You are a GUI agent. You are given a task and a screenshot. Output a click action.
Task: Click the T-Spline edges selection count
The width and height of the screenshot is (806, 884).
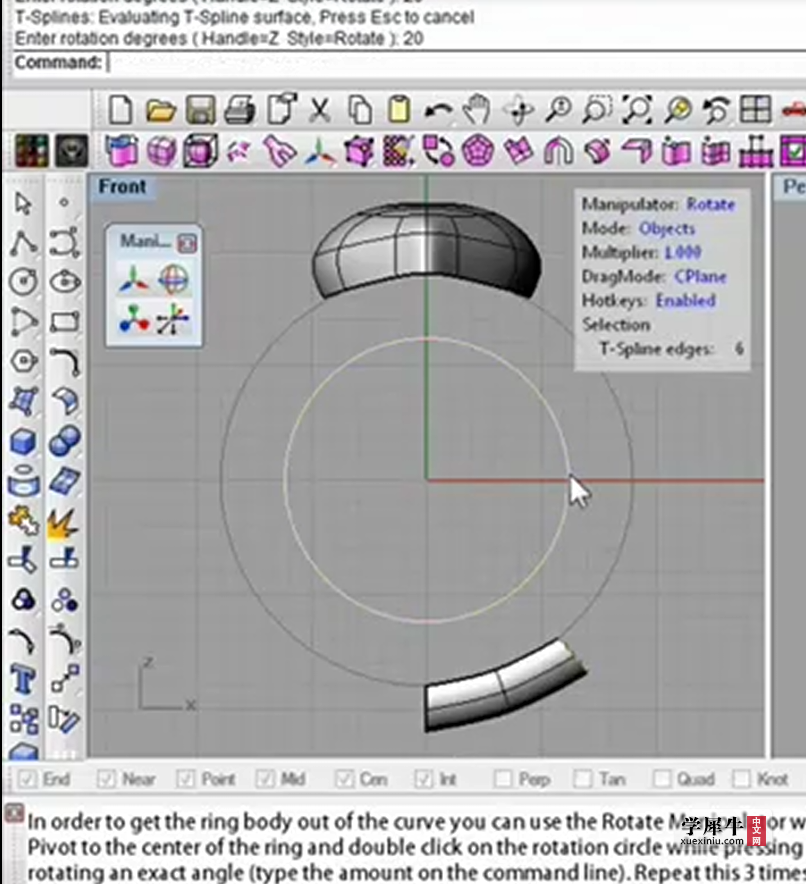pos(739,349)
